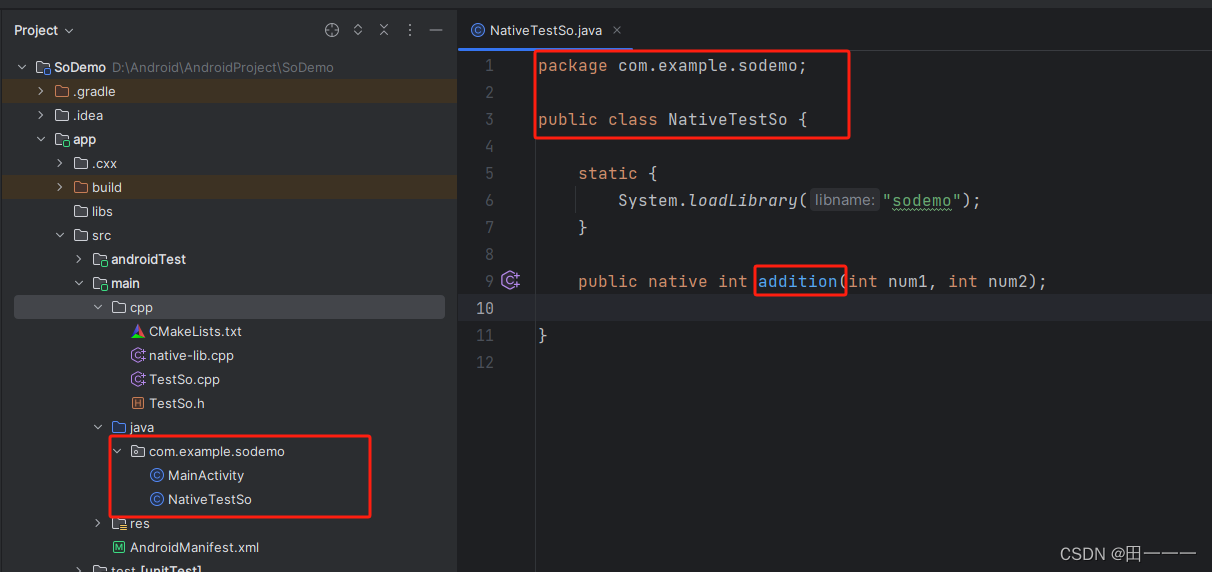The image size is (1212, 572).
Task: Expand the androidTest folder
Action: [x=79, y=259]
